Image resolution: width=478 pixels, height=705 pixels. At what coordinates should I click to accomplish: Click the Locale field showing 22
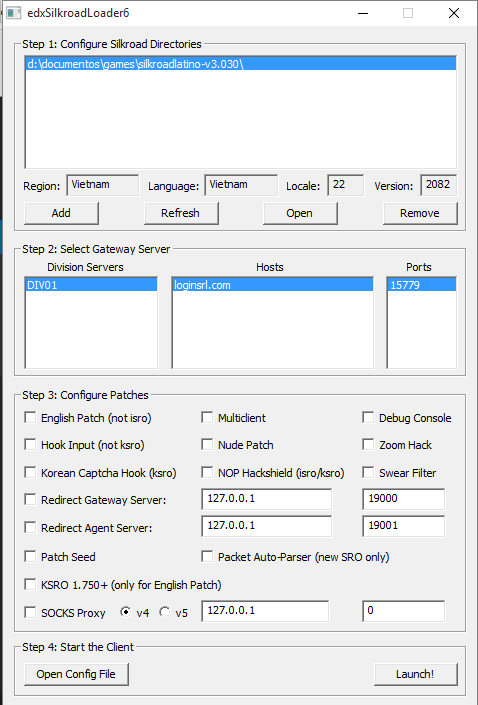pyautogui.click(x=345, y=185)
